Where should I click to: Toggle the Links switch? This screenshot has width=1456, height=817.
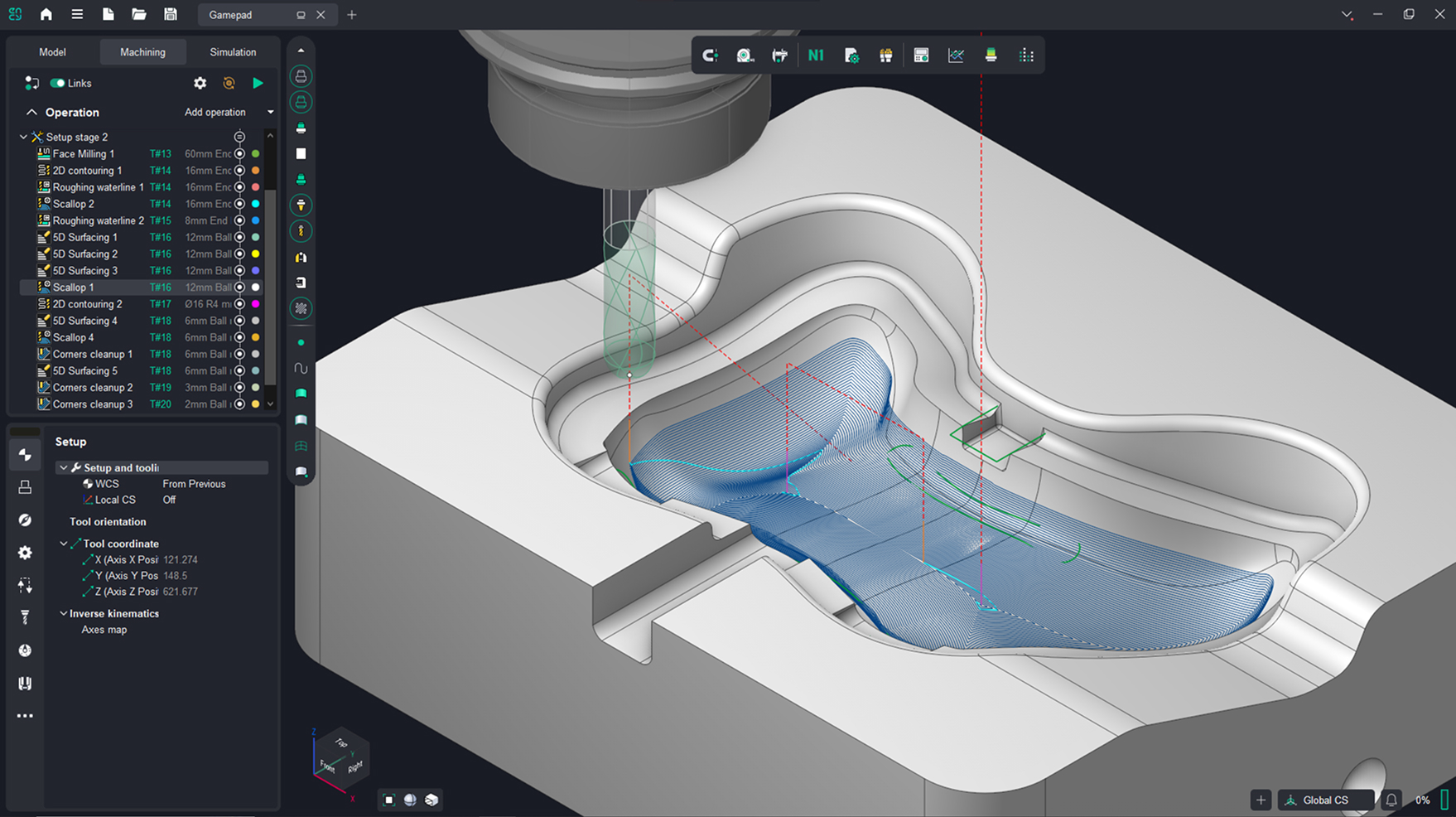pyautogui.click(x=57, y=83)
